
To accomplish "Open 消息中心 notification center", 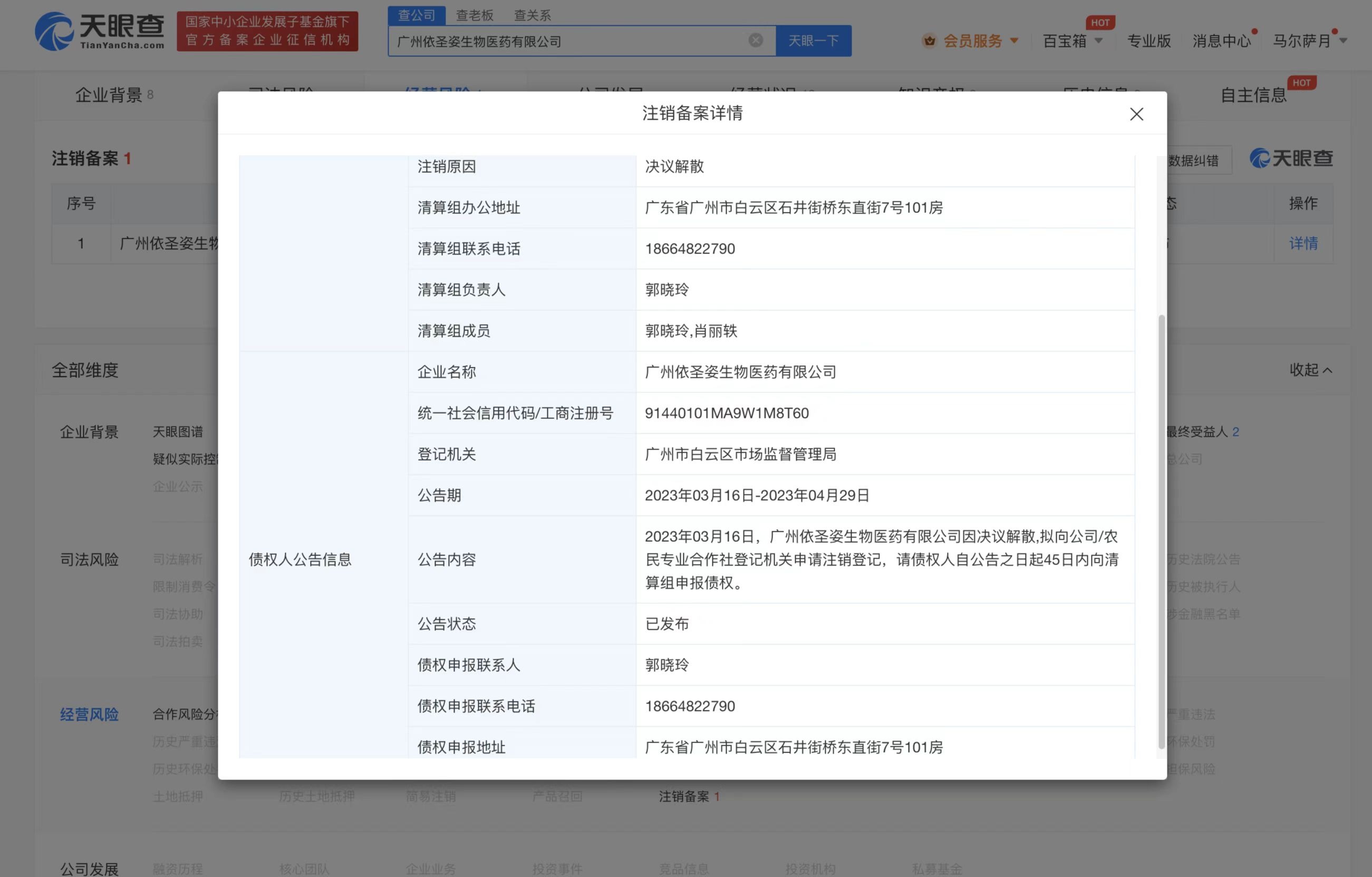I will 1222,41.
